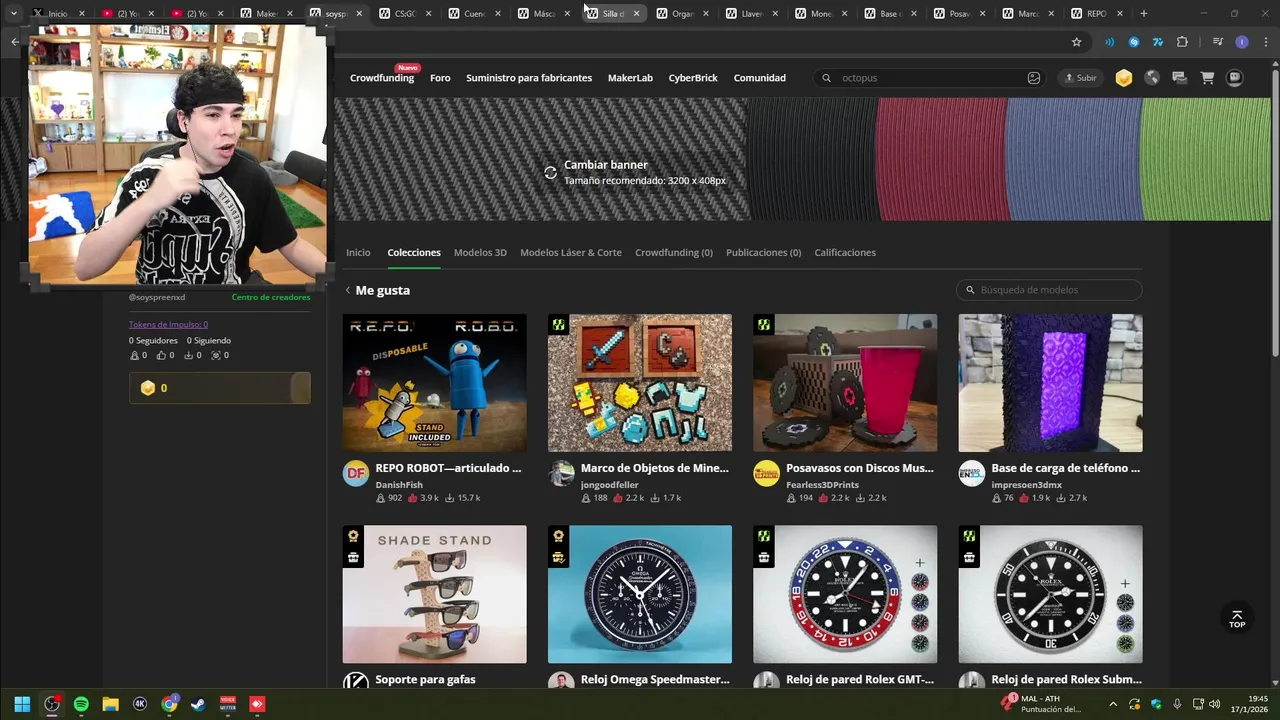Focus the Búsqueda de modelos field
The height and width of the screenshot is (720, 1280).
coord(1049,290)
